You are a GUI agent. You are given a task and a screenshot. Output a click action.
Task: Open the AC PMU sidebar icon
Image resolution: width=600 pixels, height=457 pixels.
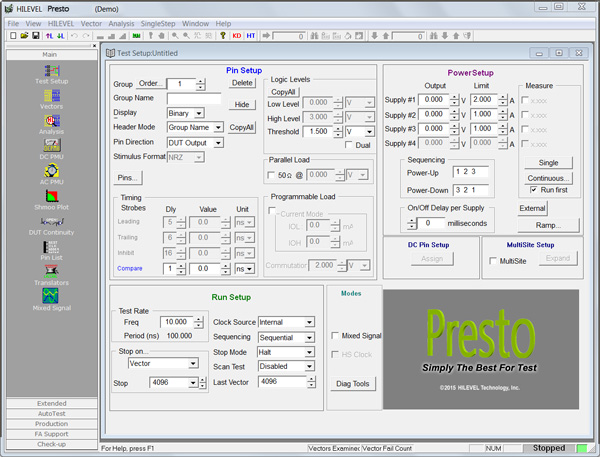pyautogui.click(x=52, y=175)
